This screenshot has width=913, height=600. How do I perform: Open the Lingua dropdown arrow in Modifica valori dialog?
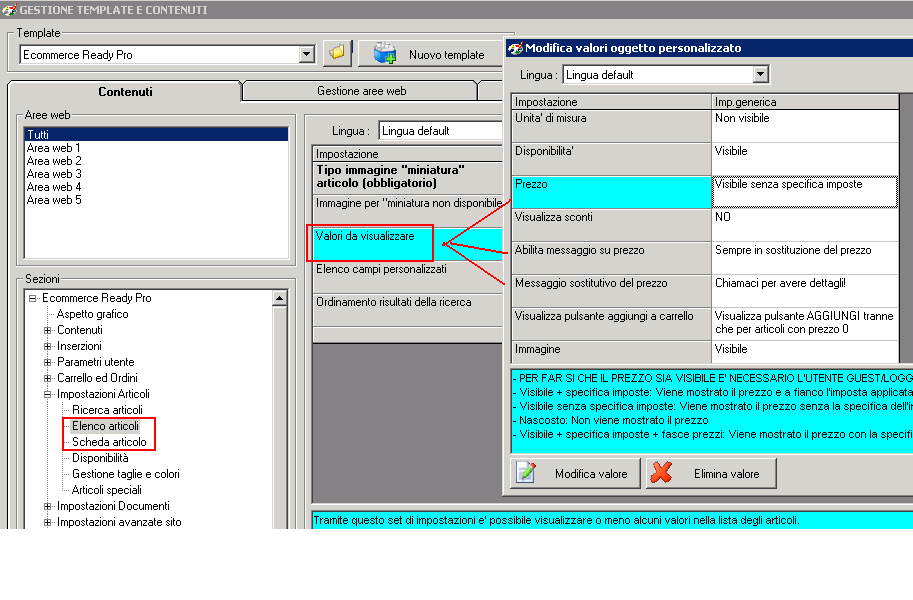tap(760, 75)
